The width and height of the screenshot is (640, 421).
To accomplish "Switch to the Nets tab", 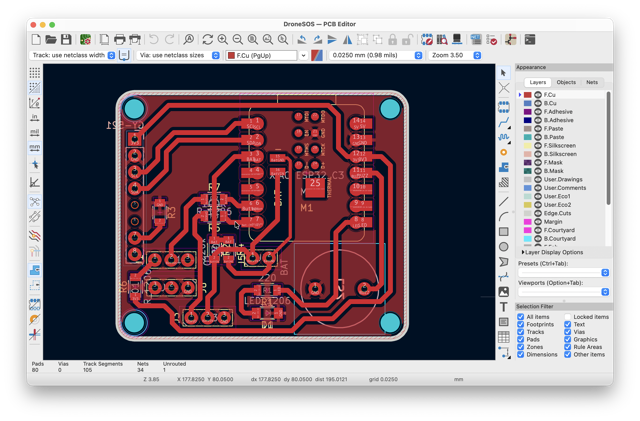I will (592, 82).
